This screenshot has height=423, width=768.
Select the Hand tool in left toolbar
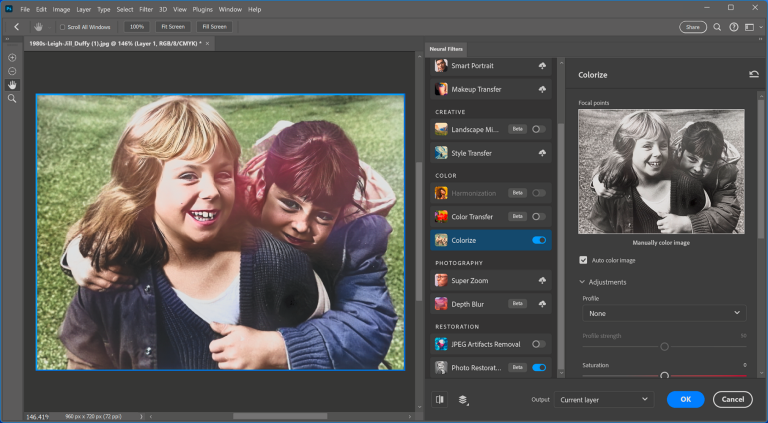click(12, 85)
